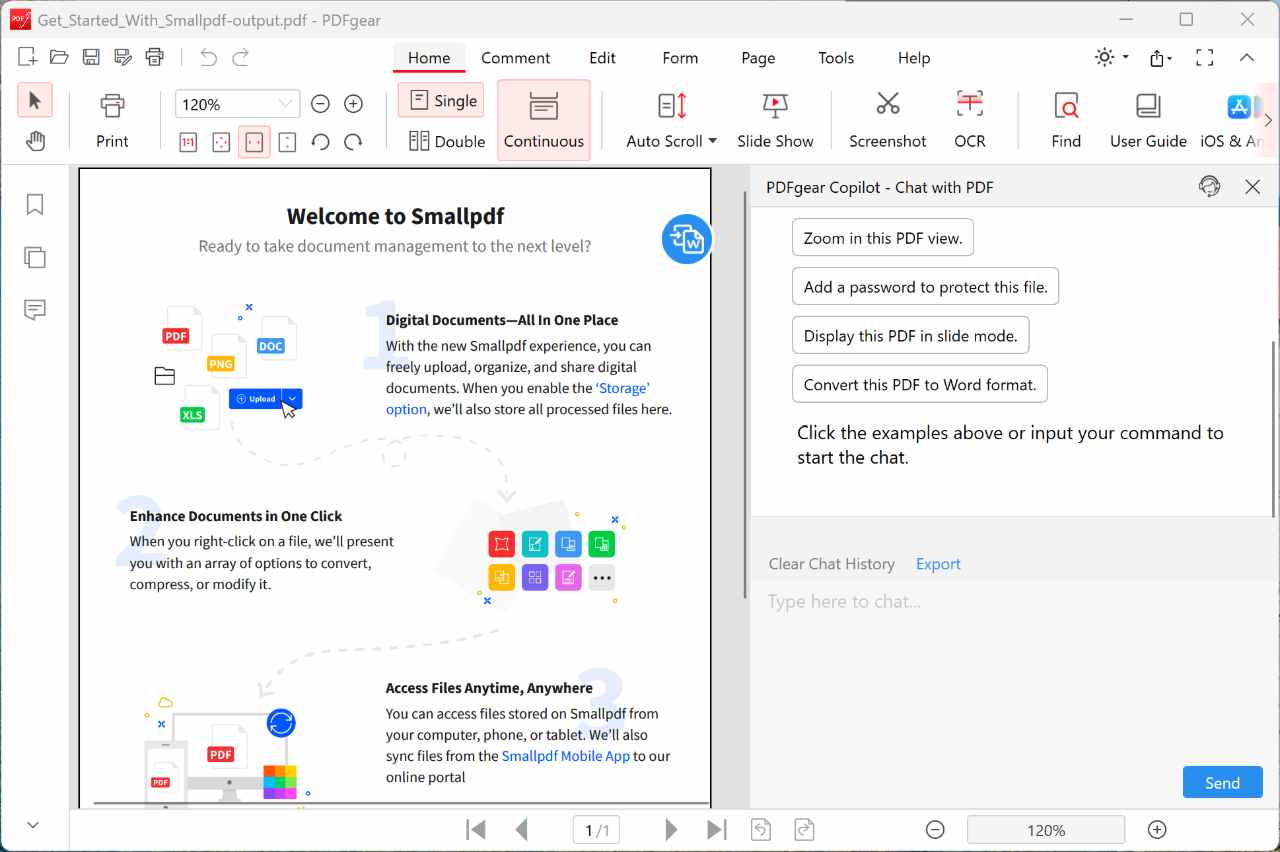Open the Comment tab
The height and width of the screenshot is (852, 1280).
coord(516,58)
